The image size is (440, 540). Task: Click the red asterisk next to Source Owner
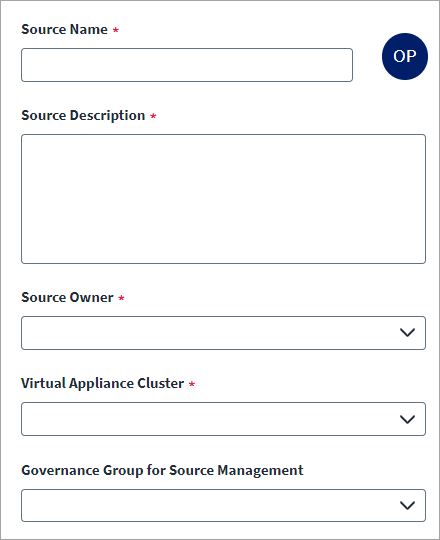click(x=121, y=298)
